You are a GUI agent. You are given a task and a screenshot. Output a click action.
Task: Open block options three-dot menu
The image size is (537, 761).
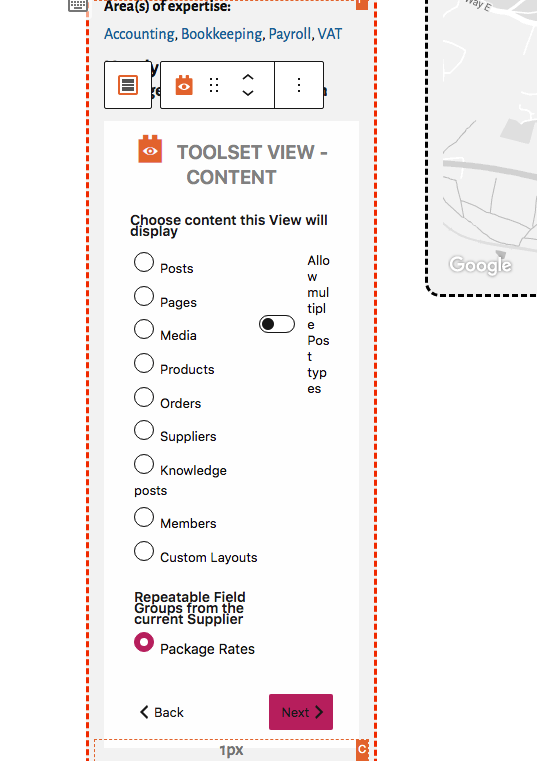pos(299,85)
